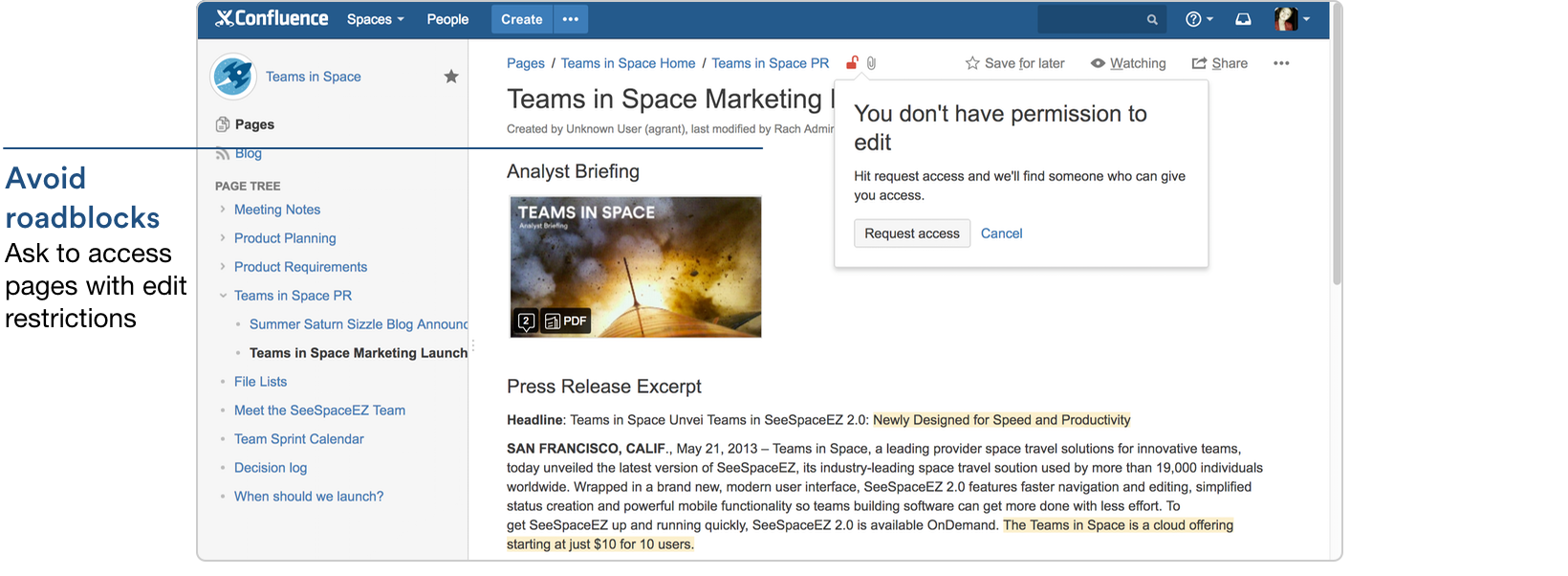Click the attachments paperclip icon
Viewport: 1568px width, 576px height.
click(871, 63)
